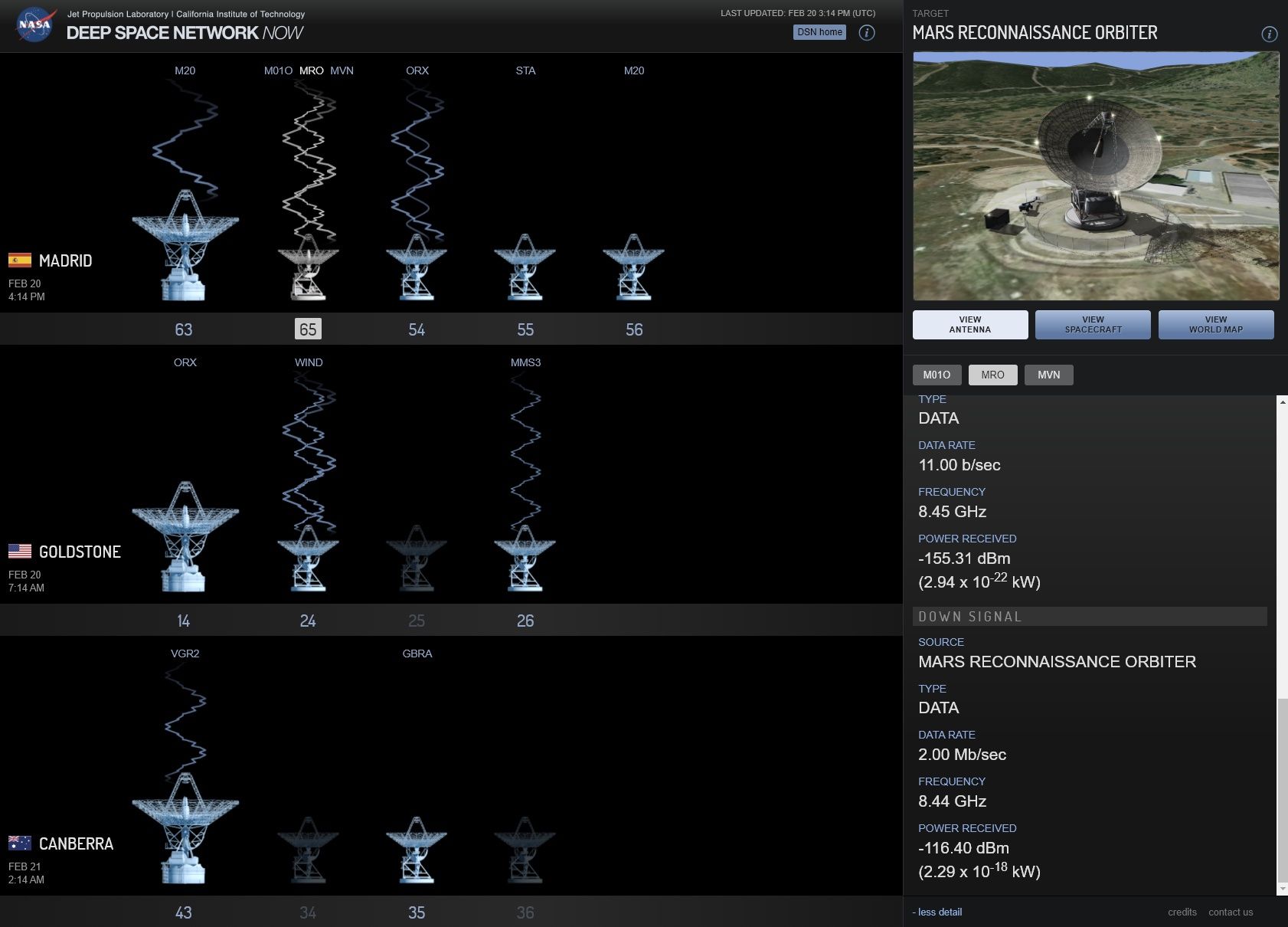Image resolution: width=1288 pixels, height=927 pixels.
Task: Select M01O label above Madrid dish 65
Action: click(278, 70)
